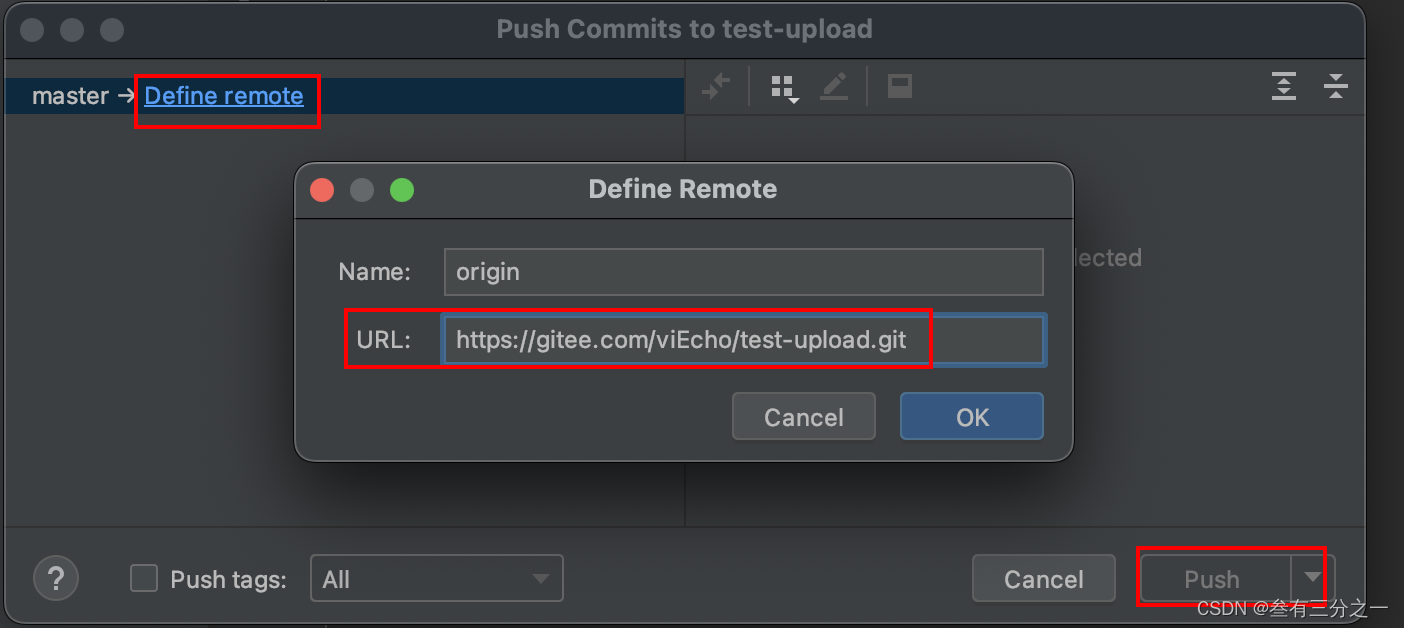Open the Push tags 'All' dropdown
1404x628 pixels.
[x=437, y=579]
